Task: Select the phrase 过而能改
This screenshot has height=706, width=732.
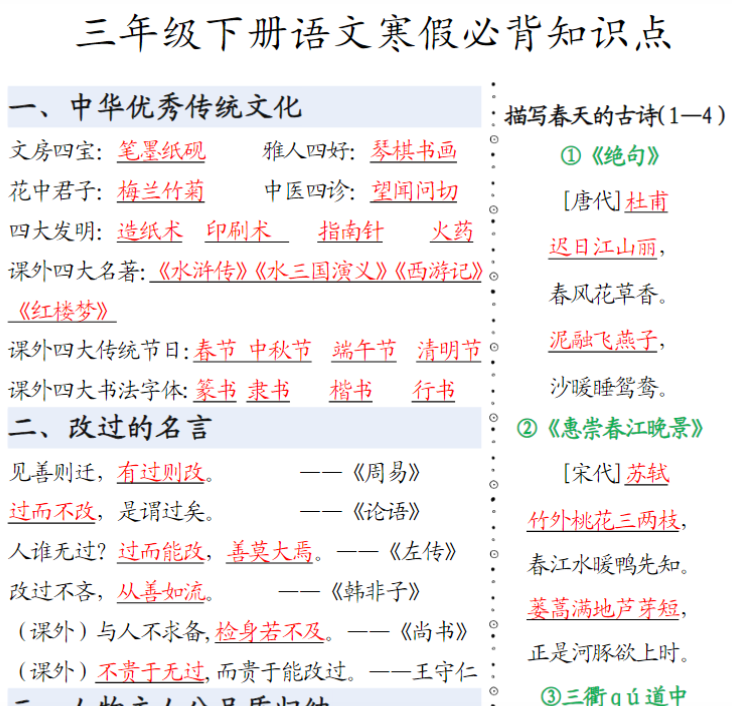Action: [x=161, y=552]
